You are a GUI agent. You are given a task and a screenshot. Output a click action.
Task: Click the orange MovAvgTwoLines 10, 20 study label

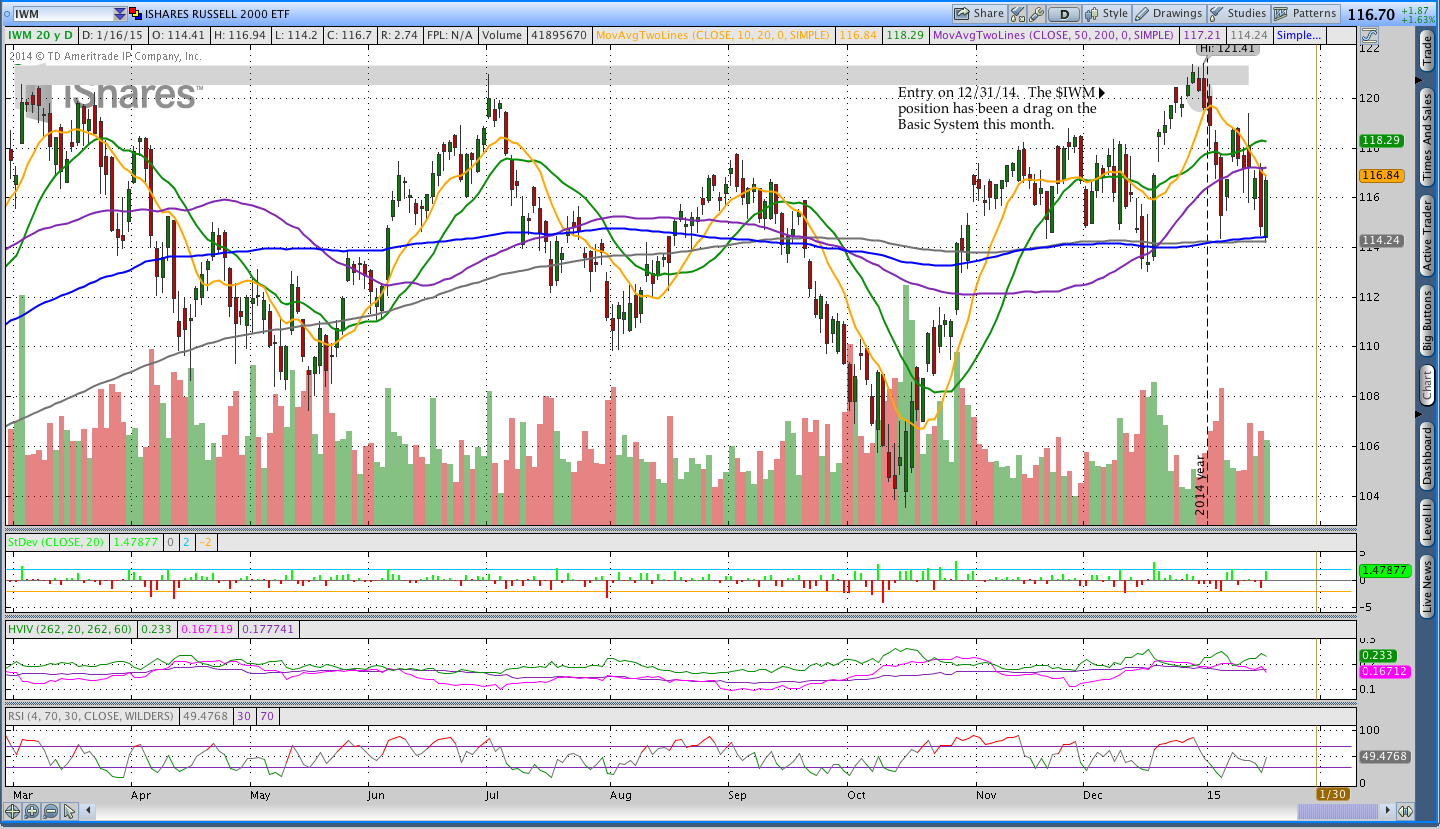point(712,35)
